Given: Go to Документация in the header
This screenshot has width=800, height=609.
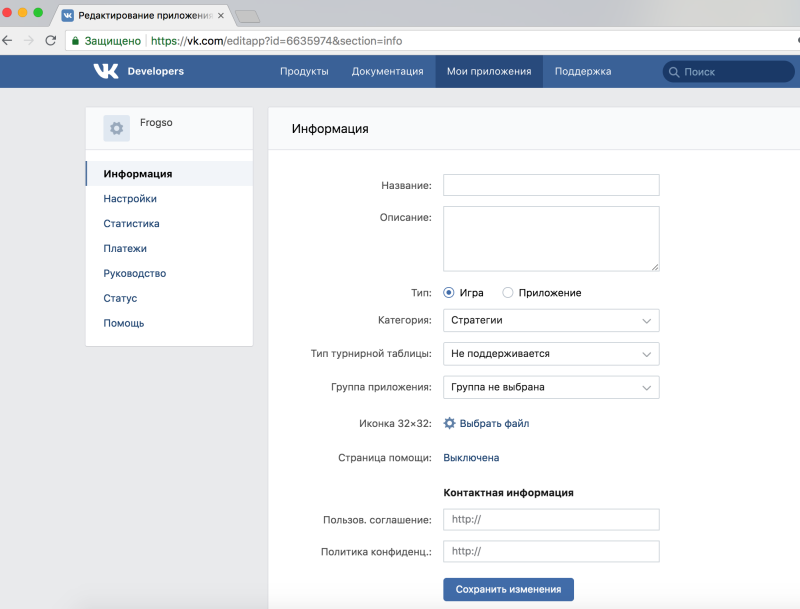Looking at the screenshot, I should pyautogui.click(x=387, y=71).
